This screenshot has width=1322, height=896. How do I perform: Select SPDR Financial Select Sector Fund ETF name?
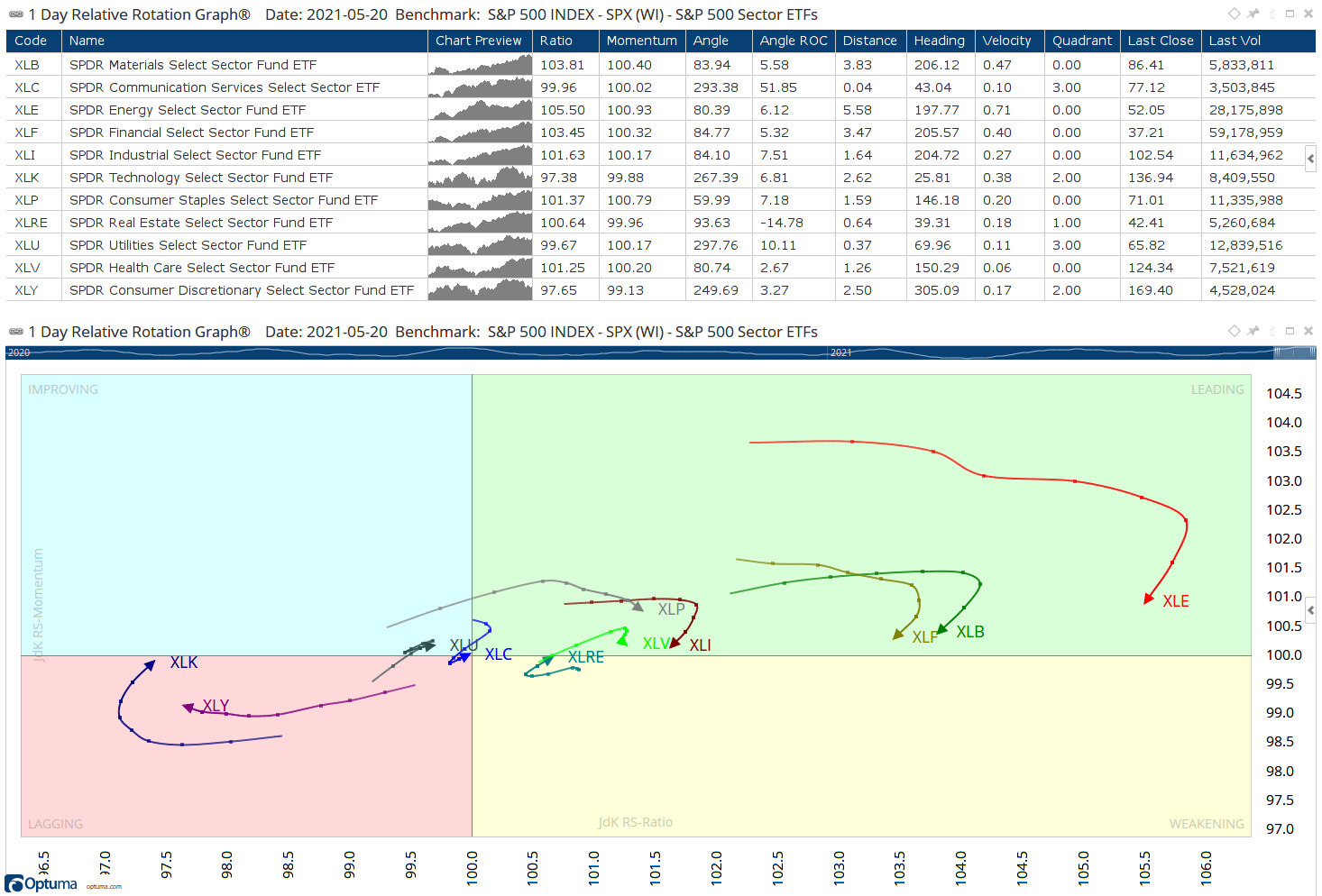(x=191, y=133)
